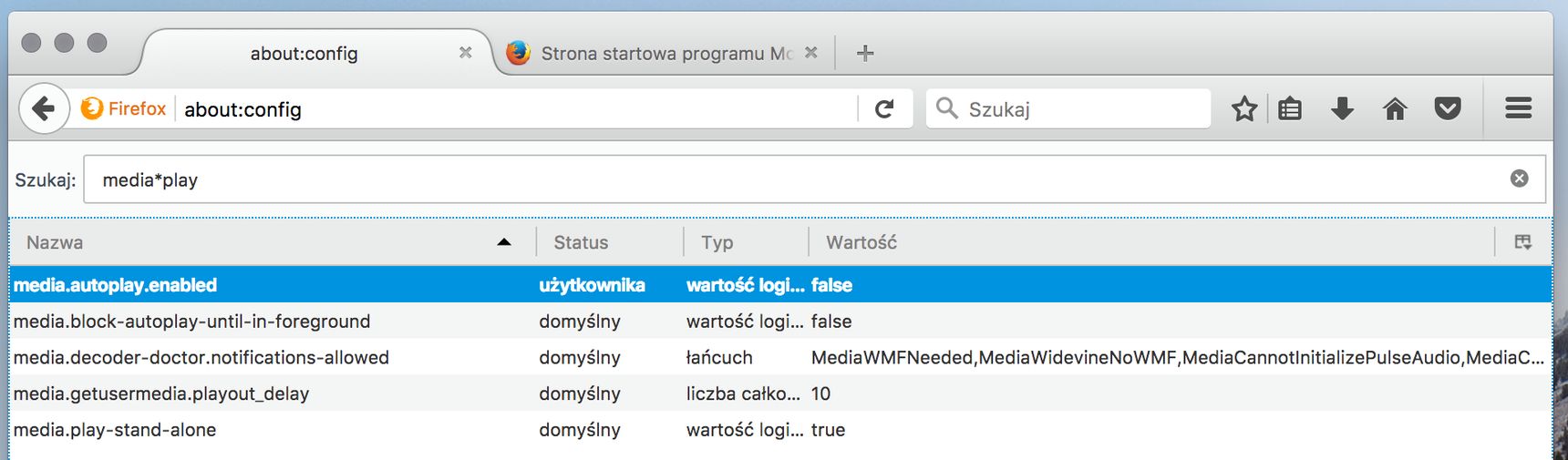Click domyślny status of media.getusermedia.playout_delay
This screenshot has height=460, width=1568.
pos(580,394)
